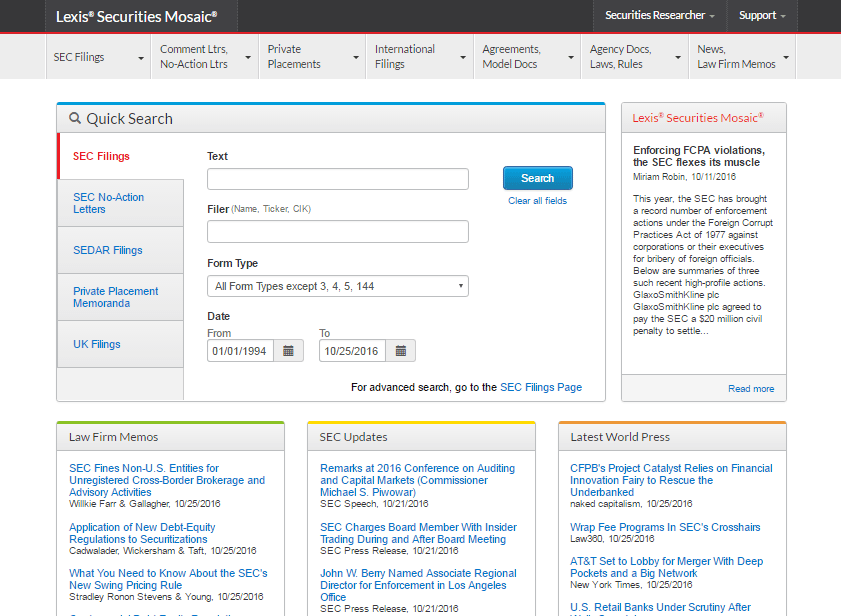Expand the International Filings menu

point(420,57)
